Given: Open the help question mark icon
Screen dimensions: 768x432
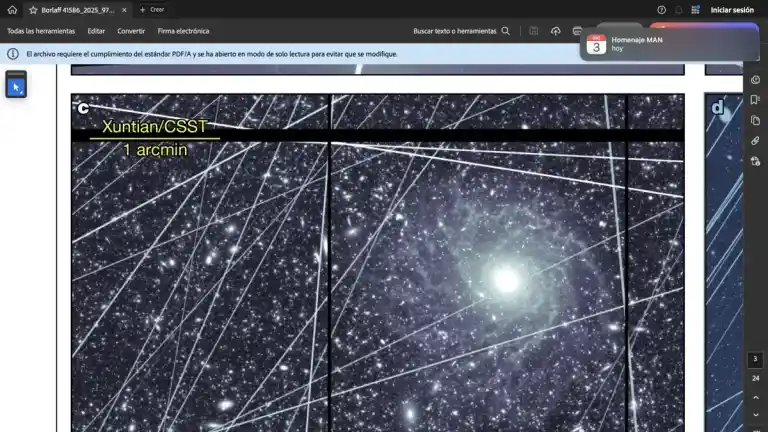Looking at the screenshot, I should [661, 10].
